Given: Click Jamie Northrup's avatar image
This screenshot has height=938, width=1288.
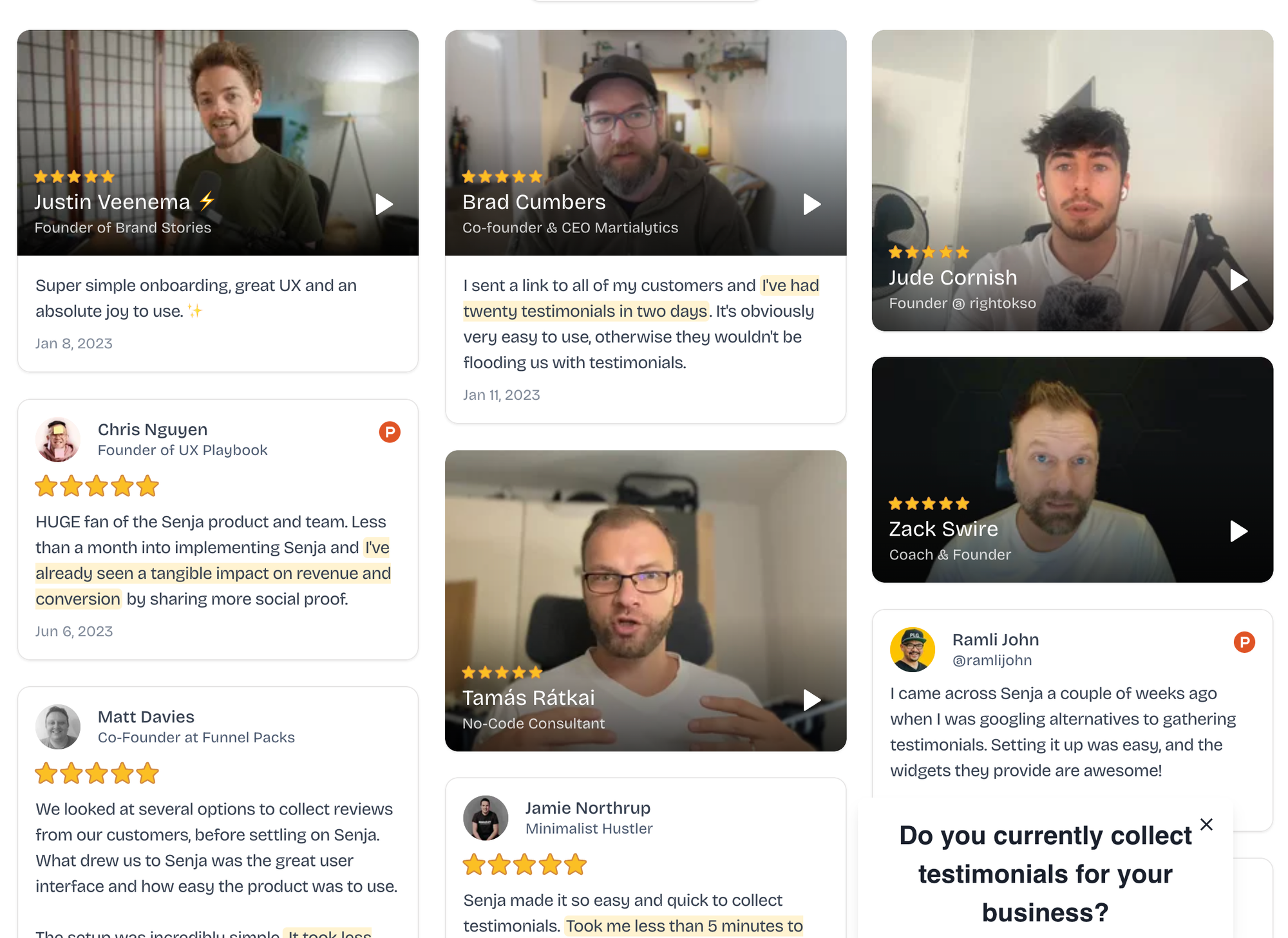Looking at the screenshot, I should point(486,818).
